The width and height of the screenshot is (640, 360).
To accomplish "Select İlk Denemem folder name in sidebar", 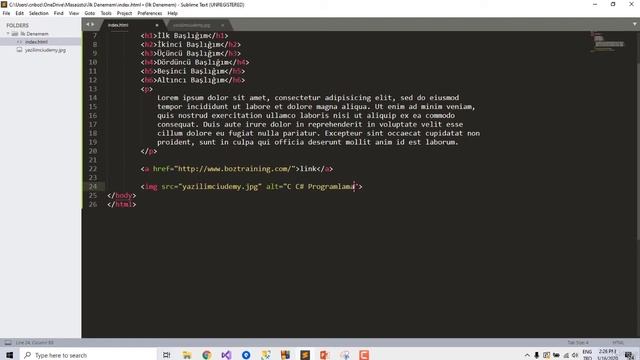I will 34,33.
